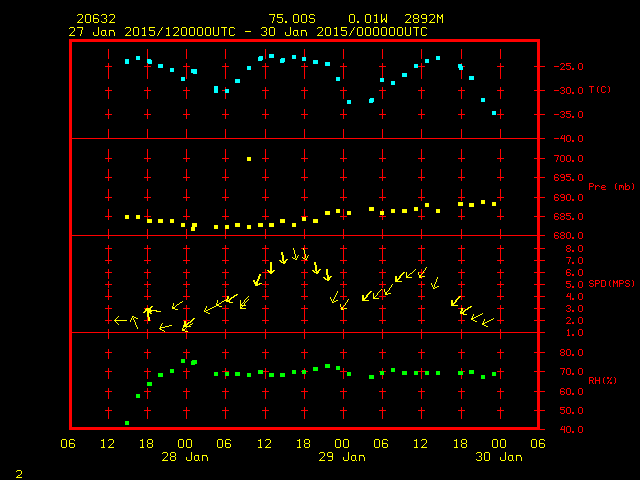Click the number 2 in bottom-left corner
This screenshot has height=480, width=640.
pos(18,472)
